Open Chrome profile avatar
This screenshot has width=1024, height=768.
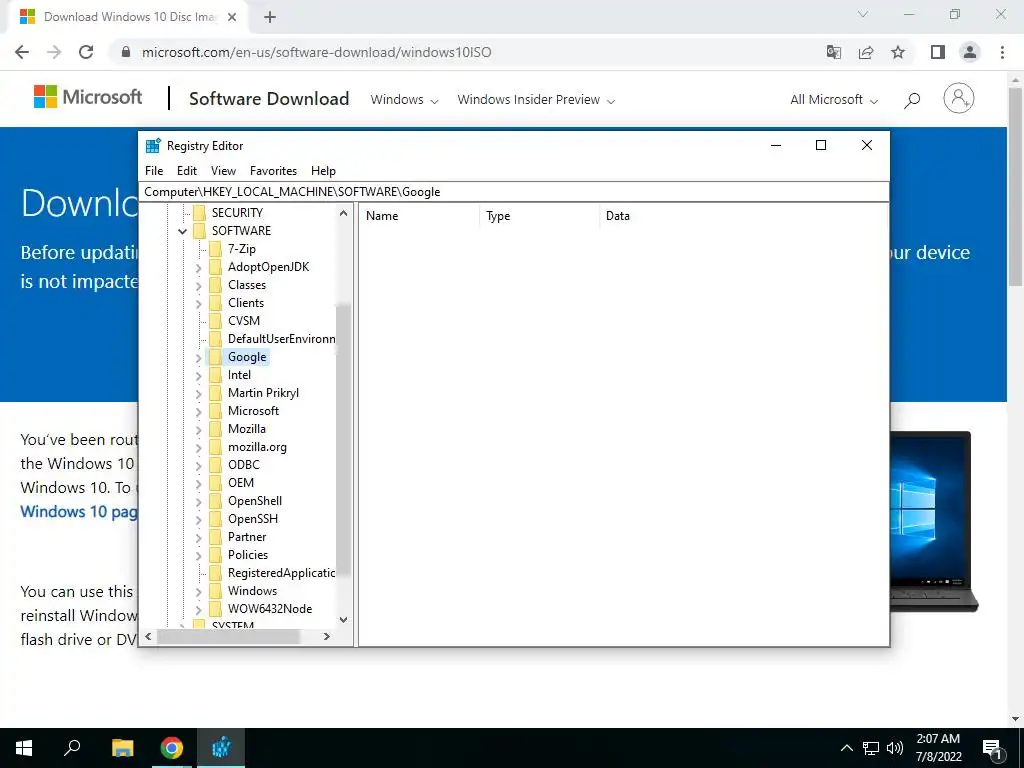click(970, 52)
